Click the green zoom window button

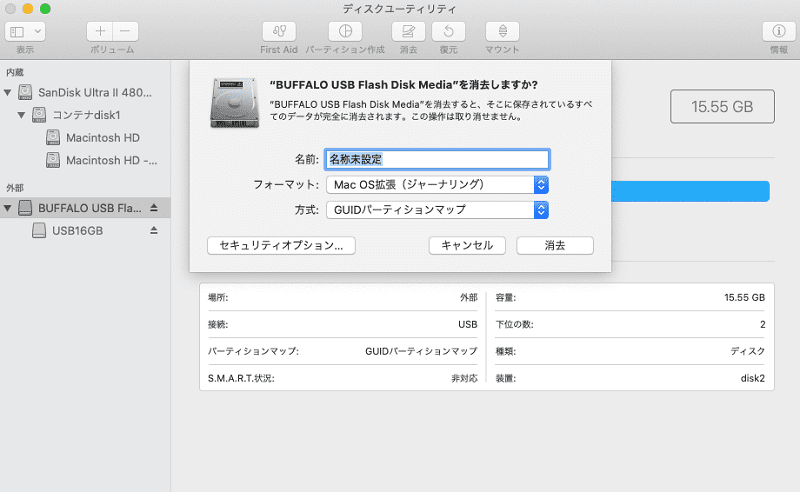pyautogui.click(x=45, y=8)
